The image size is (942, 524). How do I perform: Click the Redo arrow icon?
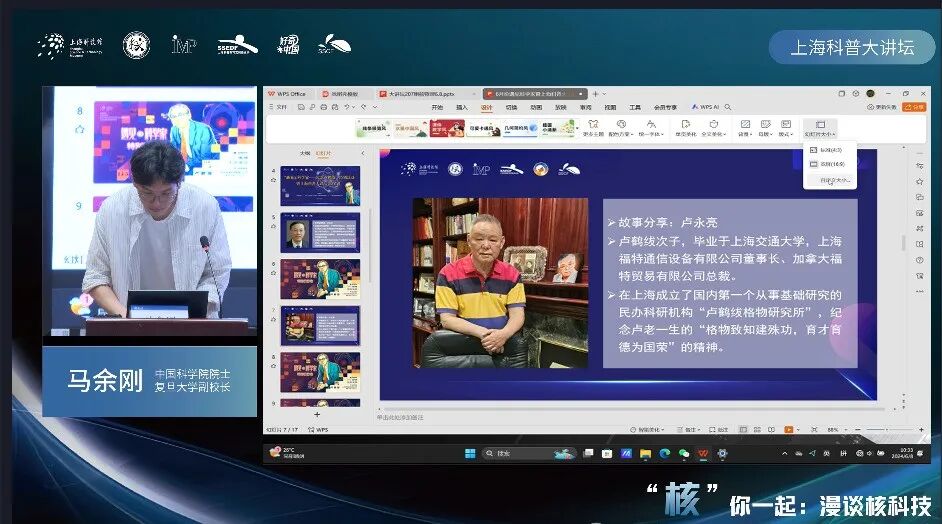(x=363, y=107)
